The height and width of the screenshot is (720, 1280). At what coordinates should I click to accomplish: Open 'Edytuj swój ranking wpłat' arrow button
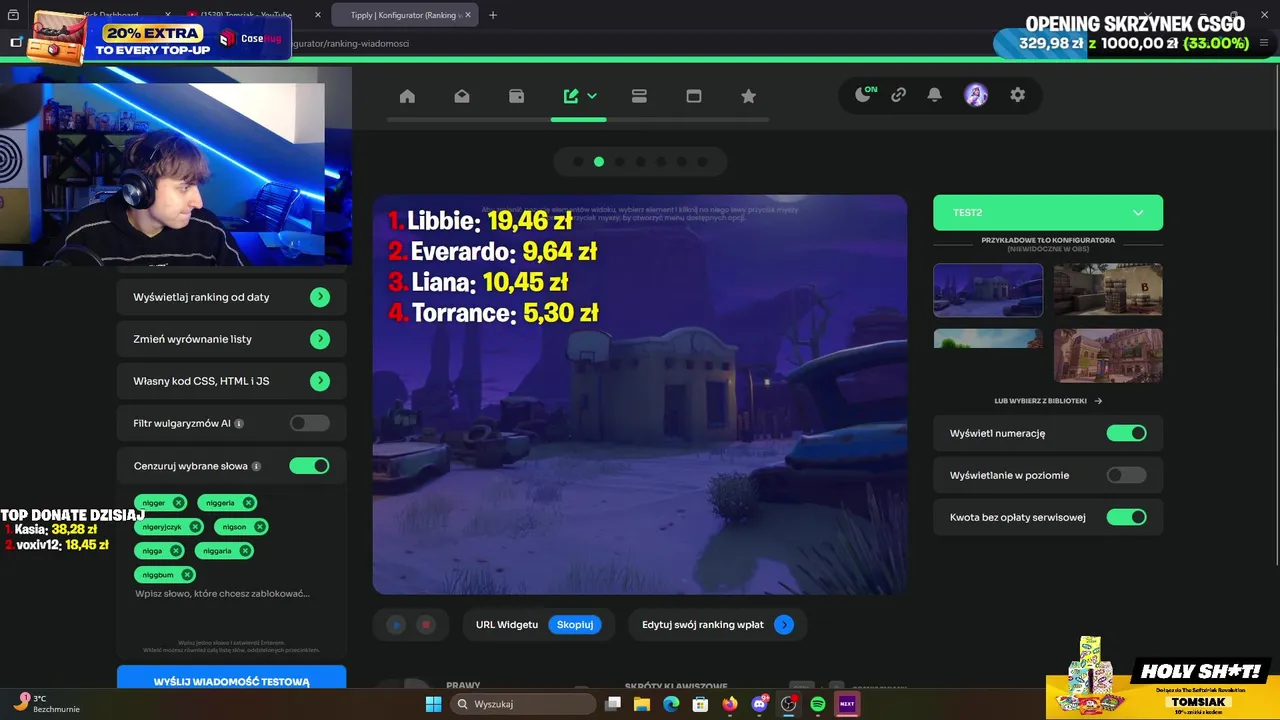(784, 625)
